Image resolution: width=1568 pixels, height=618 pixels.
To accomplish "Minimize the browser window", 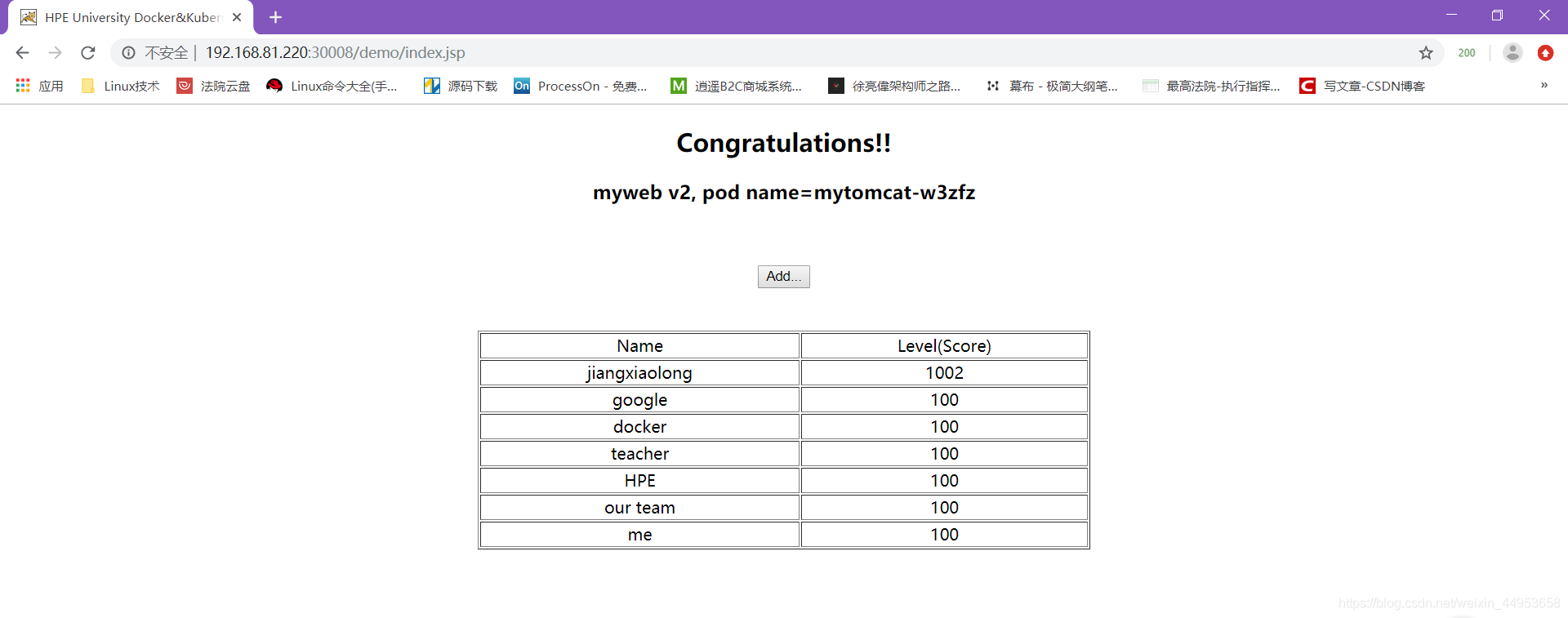I will click(x=1451, y=15).
